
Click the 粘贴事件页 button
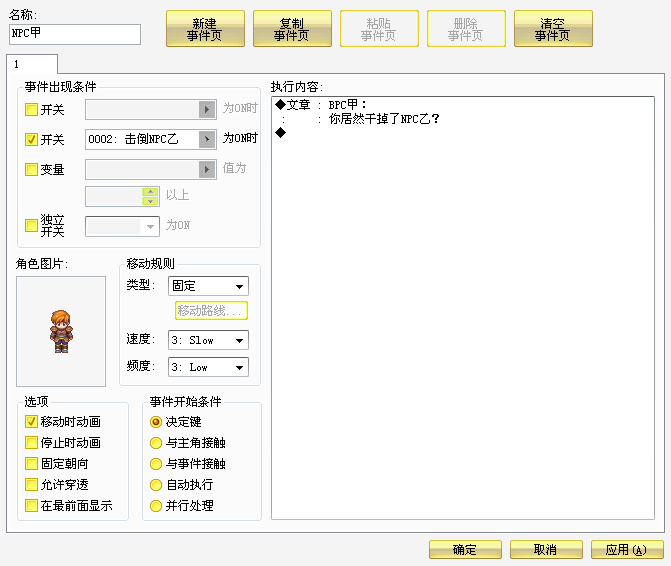click(379, 29)
